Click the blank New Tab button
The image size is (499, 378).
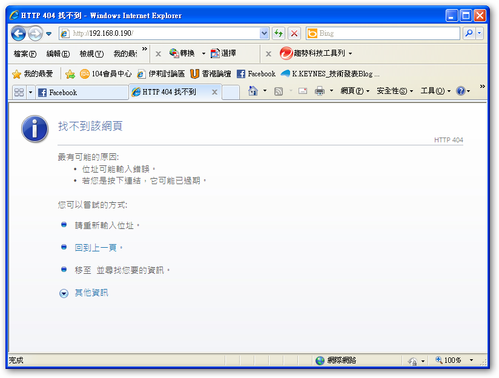[x=231, y=92]
